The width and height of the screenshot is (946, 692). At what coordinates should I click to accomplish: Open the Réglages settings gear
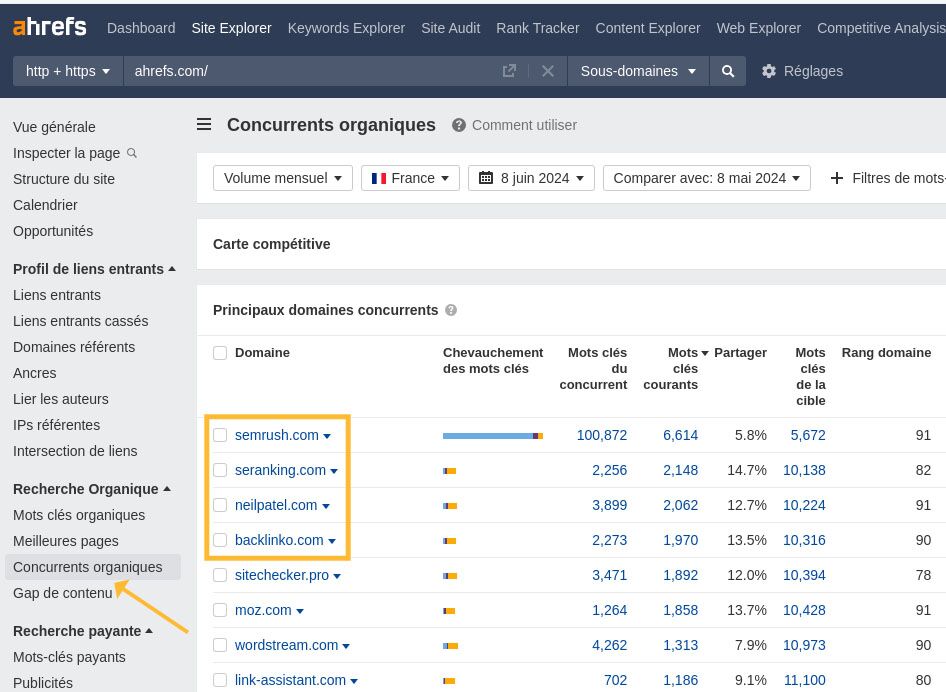(x=768, y=71)
